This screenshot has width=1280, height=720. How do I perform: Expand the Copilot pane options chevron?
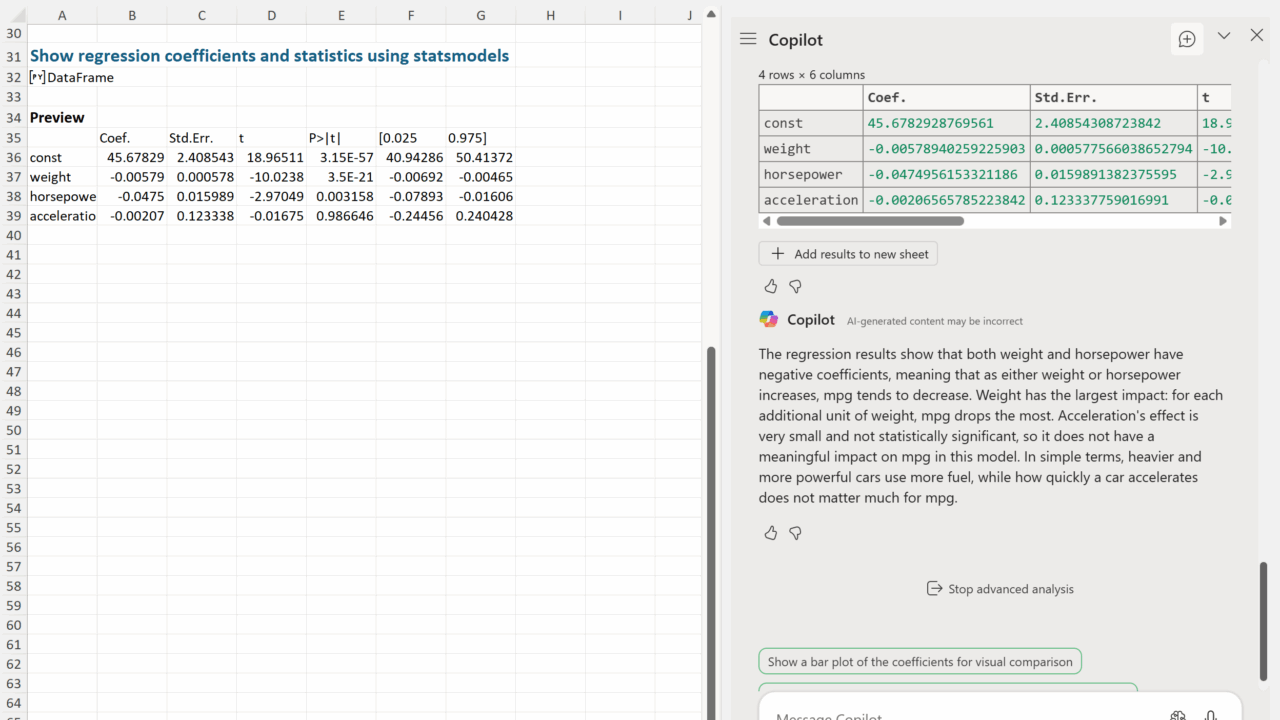point(1223,36)
